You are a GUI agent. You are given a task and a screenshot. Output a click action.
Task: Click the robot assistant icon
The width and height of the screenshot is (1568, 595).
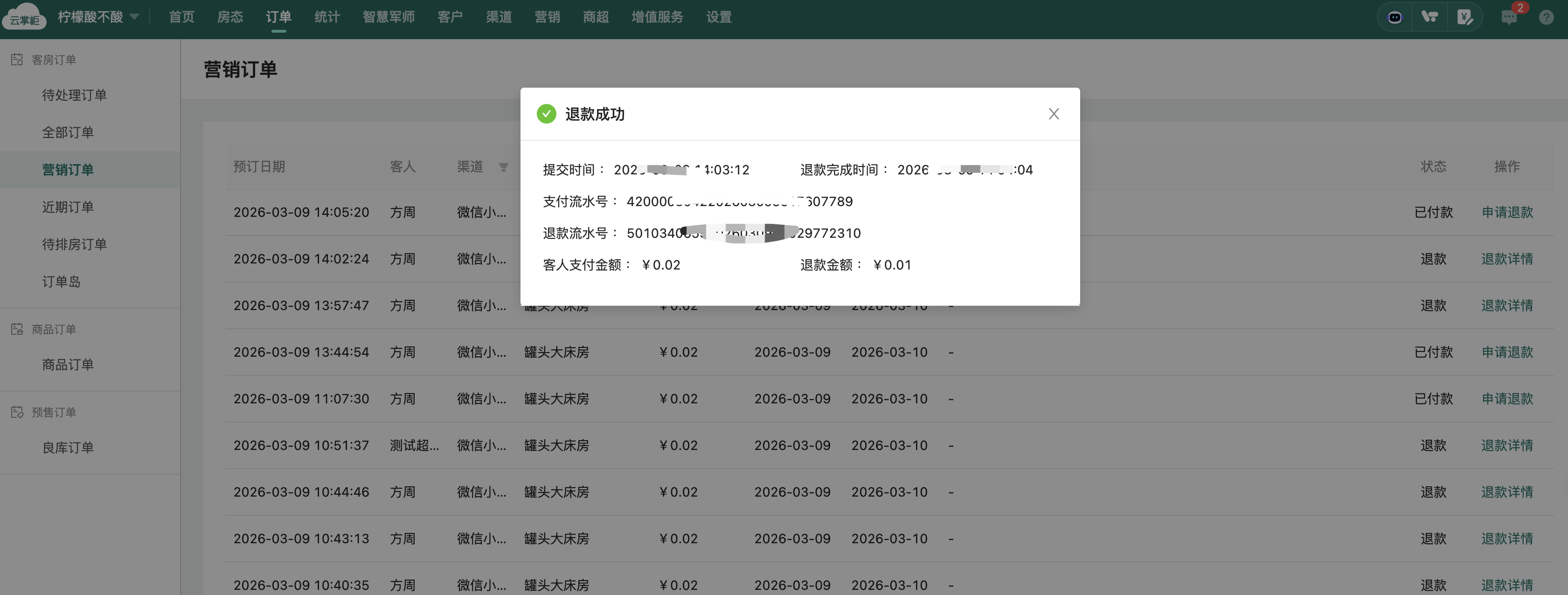tap(1395, 17)
